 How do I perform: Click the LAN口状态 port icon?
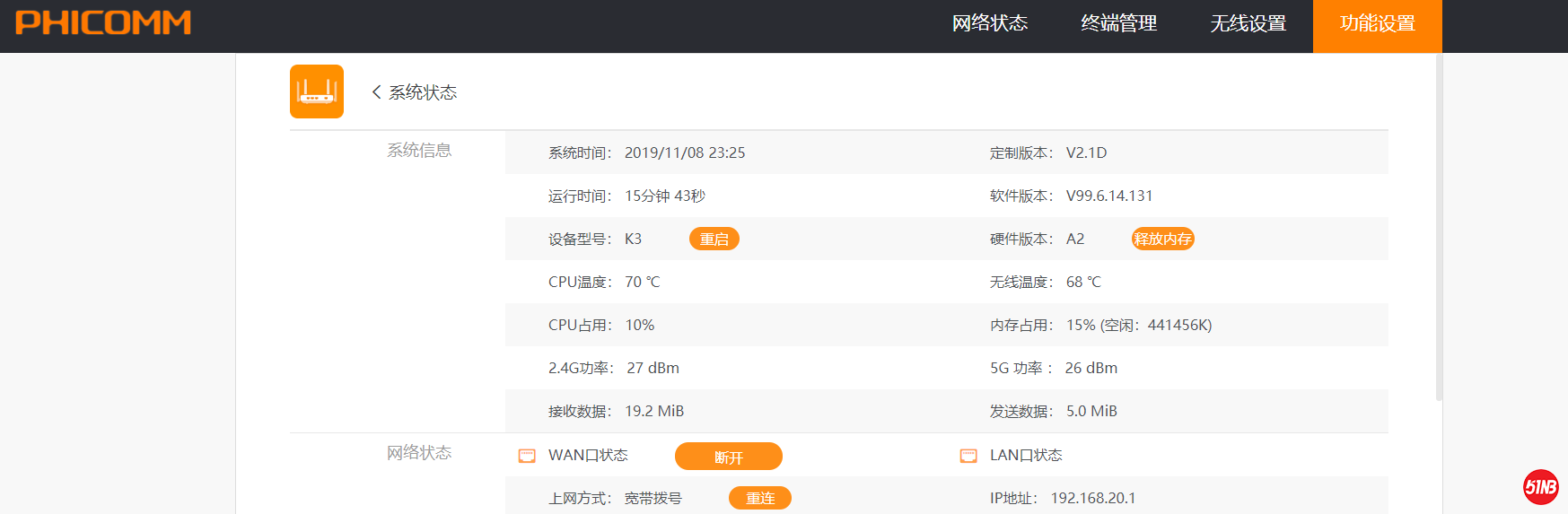pos(968,456)
